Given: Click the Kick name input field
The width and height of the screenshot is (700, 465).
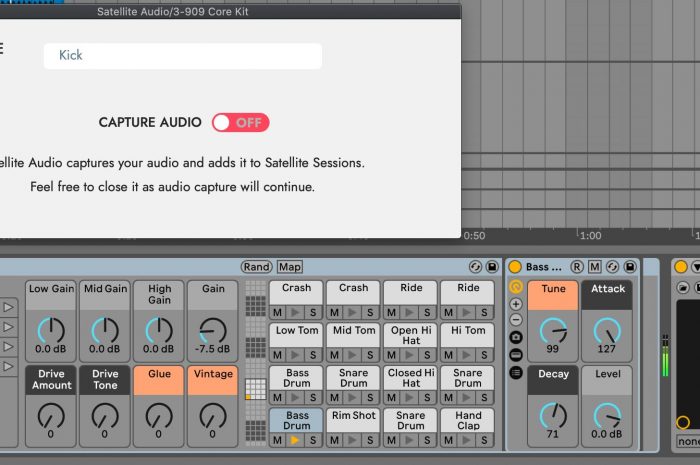Looking at the screenshot, I should click(x=183, y=56).
